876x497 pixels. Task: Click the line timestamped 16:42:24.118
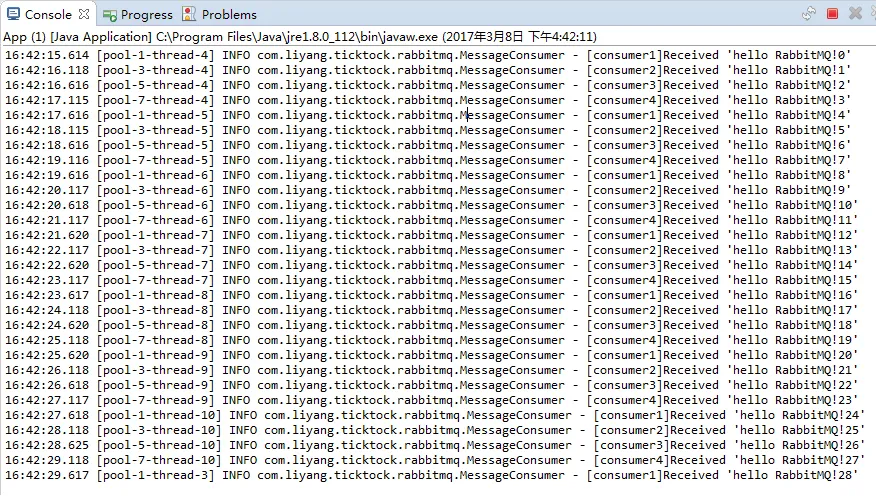coord(431,310)
